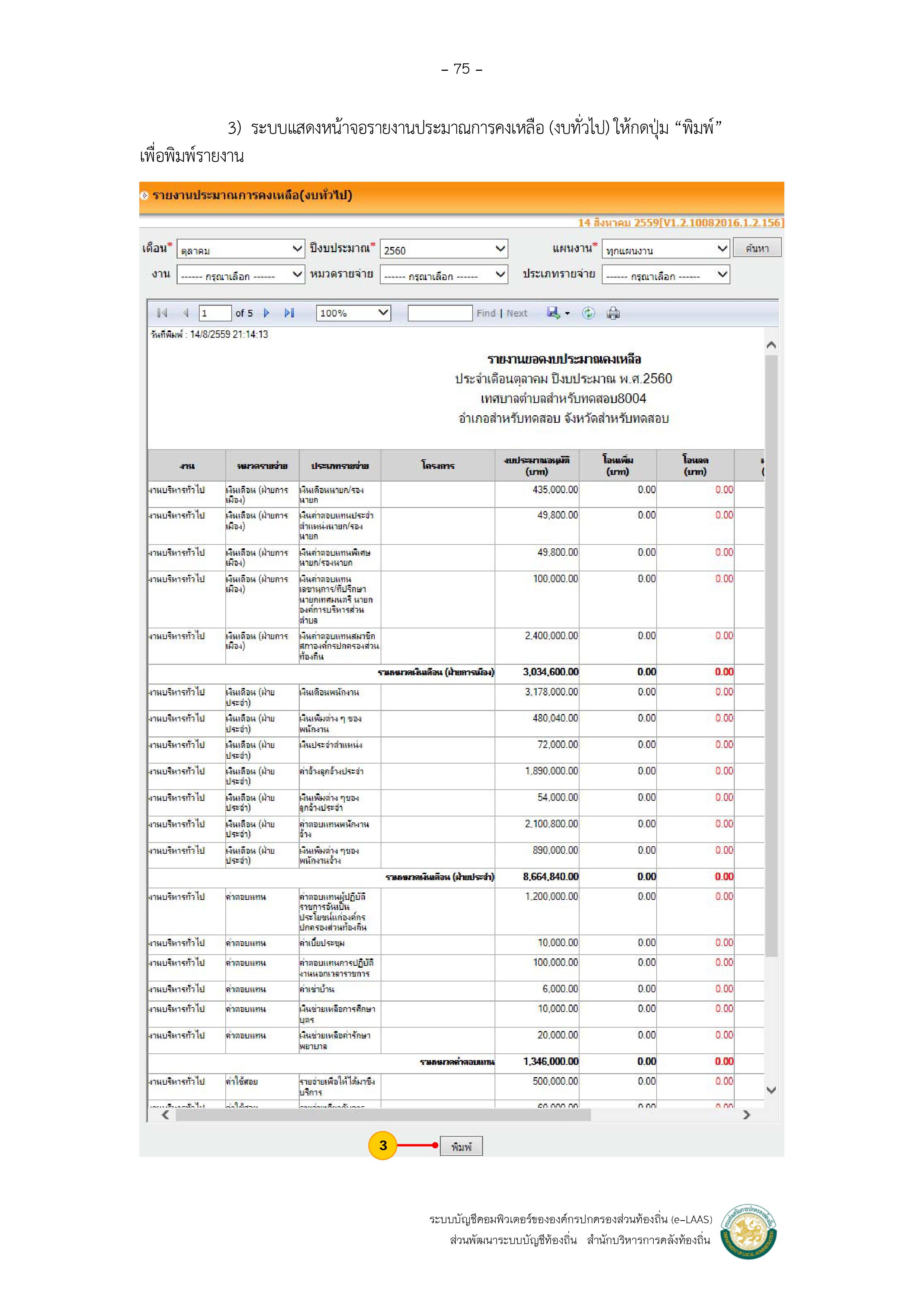This screenshot has height=1307, width=924.
Task: Click the printer icon in report toolbar
Action: (613, 313)
